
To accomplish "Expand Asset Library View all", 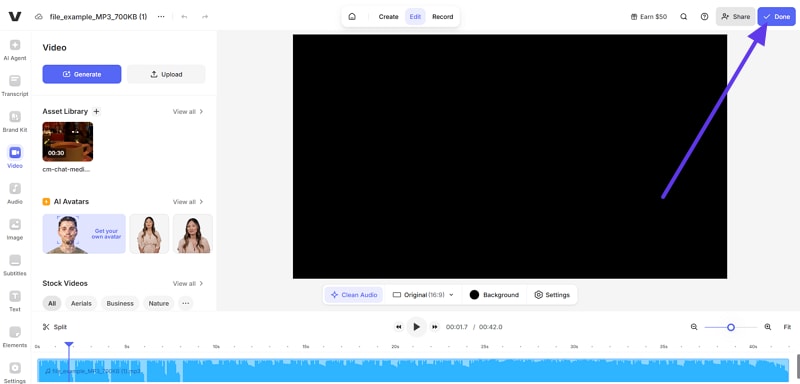I will pos(188,111).
